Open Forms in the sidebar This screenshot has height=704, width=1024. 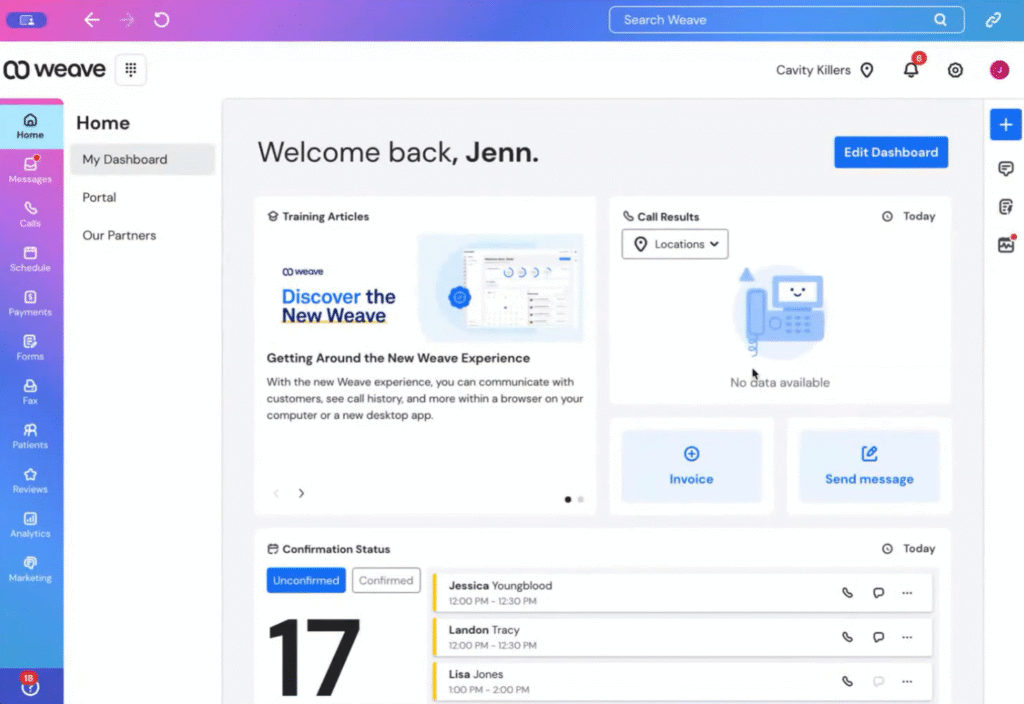pos(30,347)
